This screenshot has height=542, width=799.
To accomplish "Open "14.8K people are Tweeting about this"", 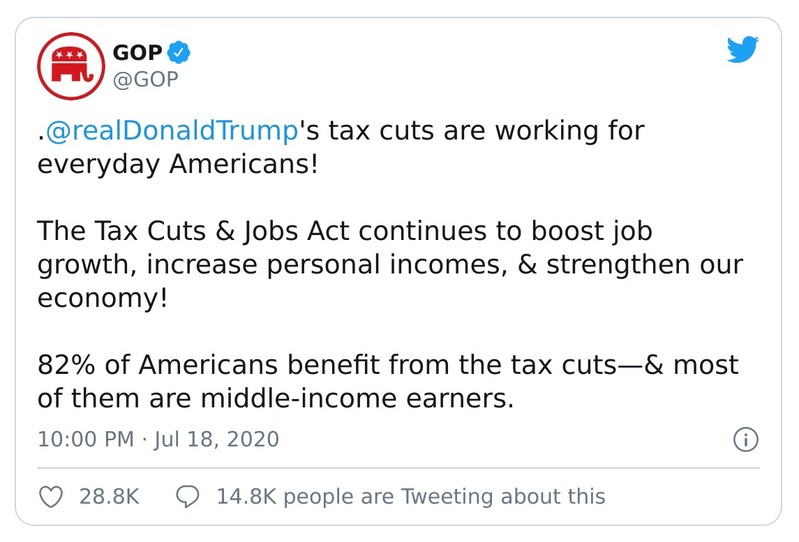I will coord(410,496).
